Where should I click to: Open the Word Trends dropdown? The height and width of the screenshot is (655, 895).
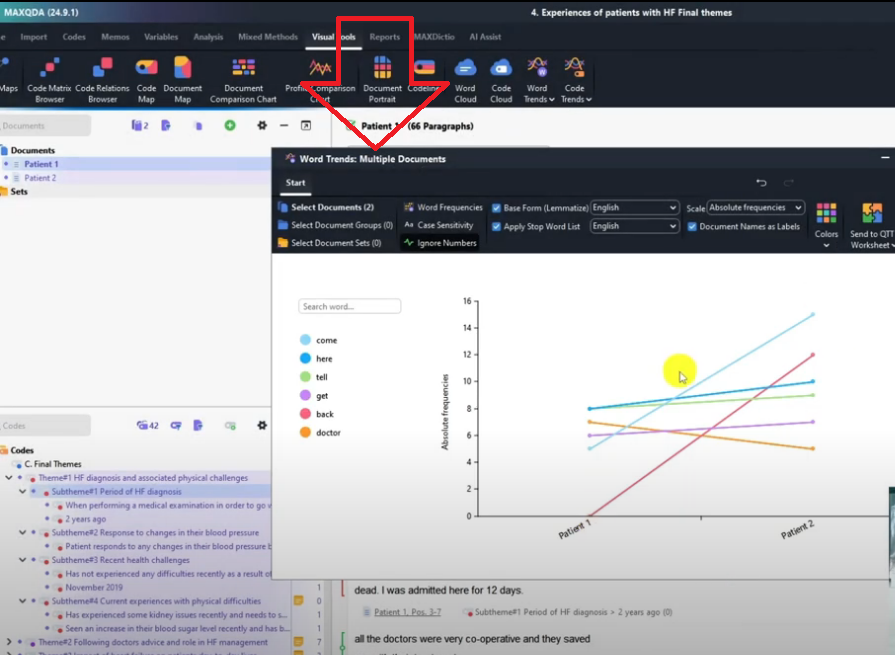[x=538, y=80]
